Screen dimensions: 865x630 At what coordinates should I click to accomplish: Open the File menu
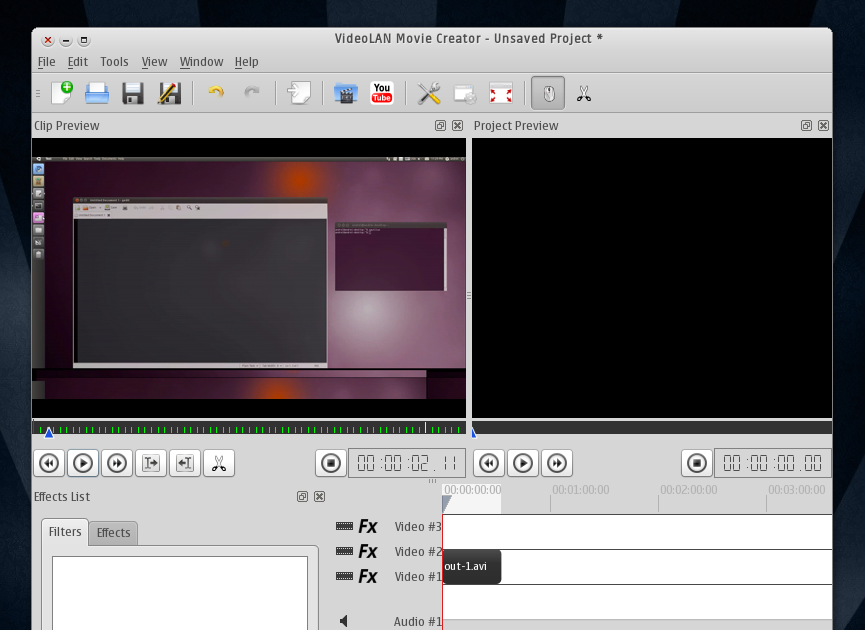(46, 62)
